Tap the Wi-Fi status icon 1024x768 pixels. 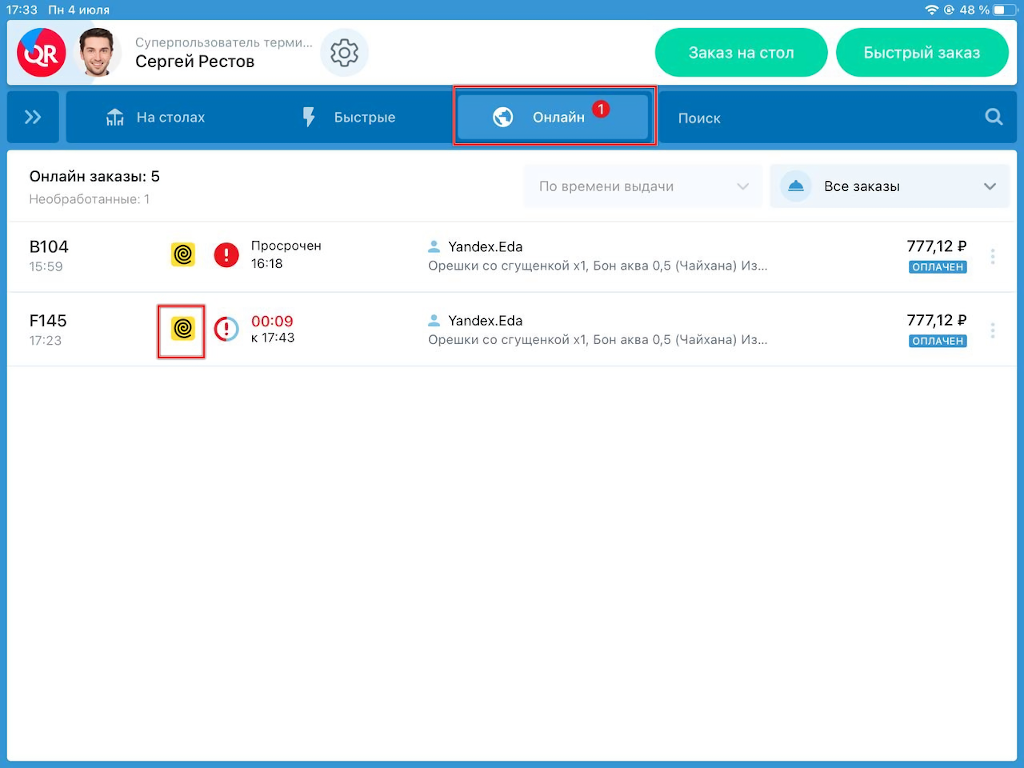click(931, 10)
